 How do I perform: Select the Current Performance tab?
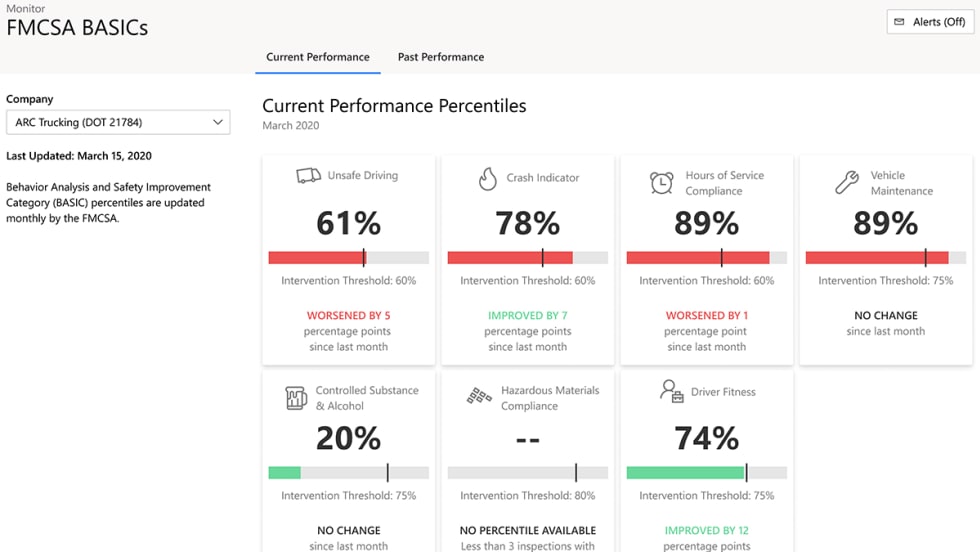click(317, 57)
